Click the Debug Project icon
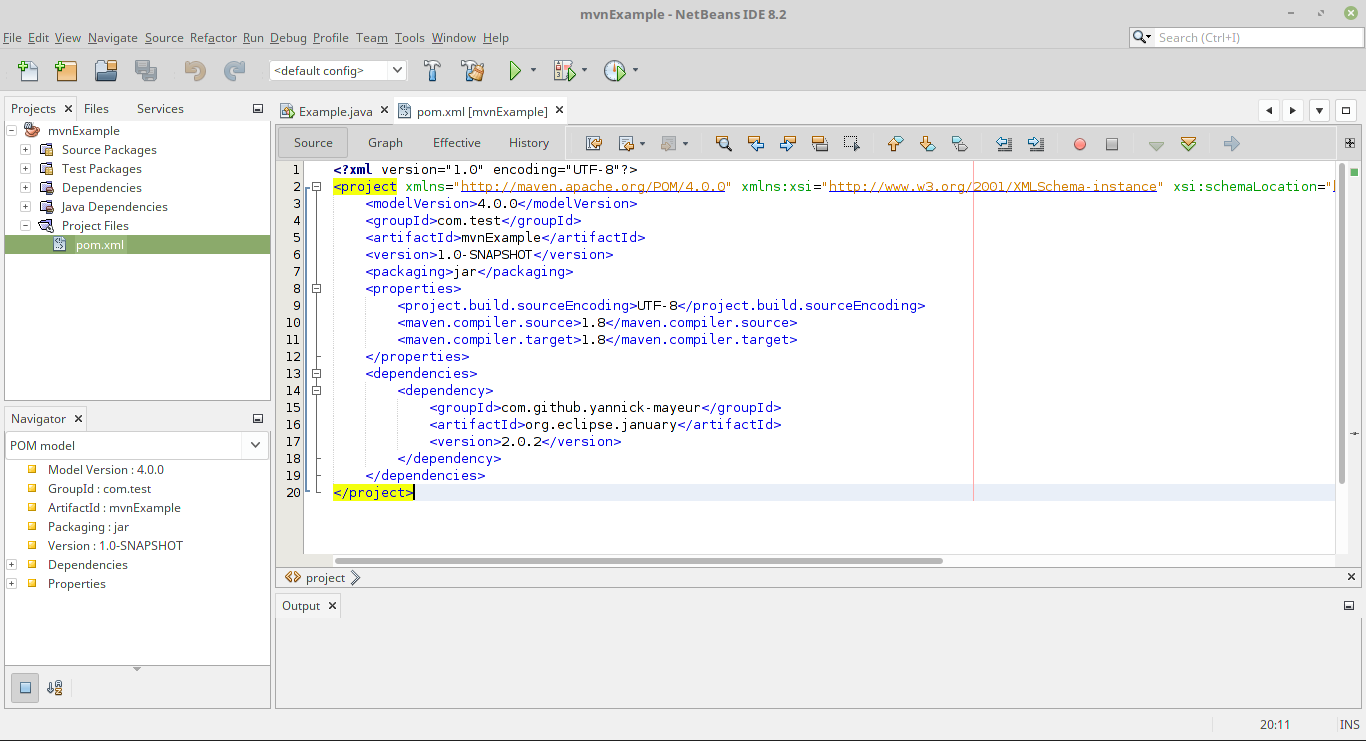This screenshot has width=1366, height=741. (564, 71)
